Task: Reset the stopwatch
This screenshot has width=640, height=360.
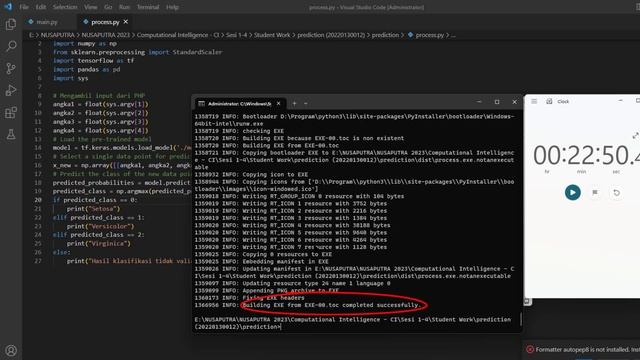Action: pyautogui.click(x=616, y=192)
